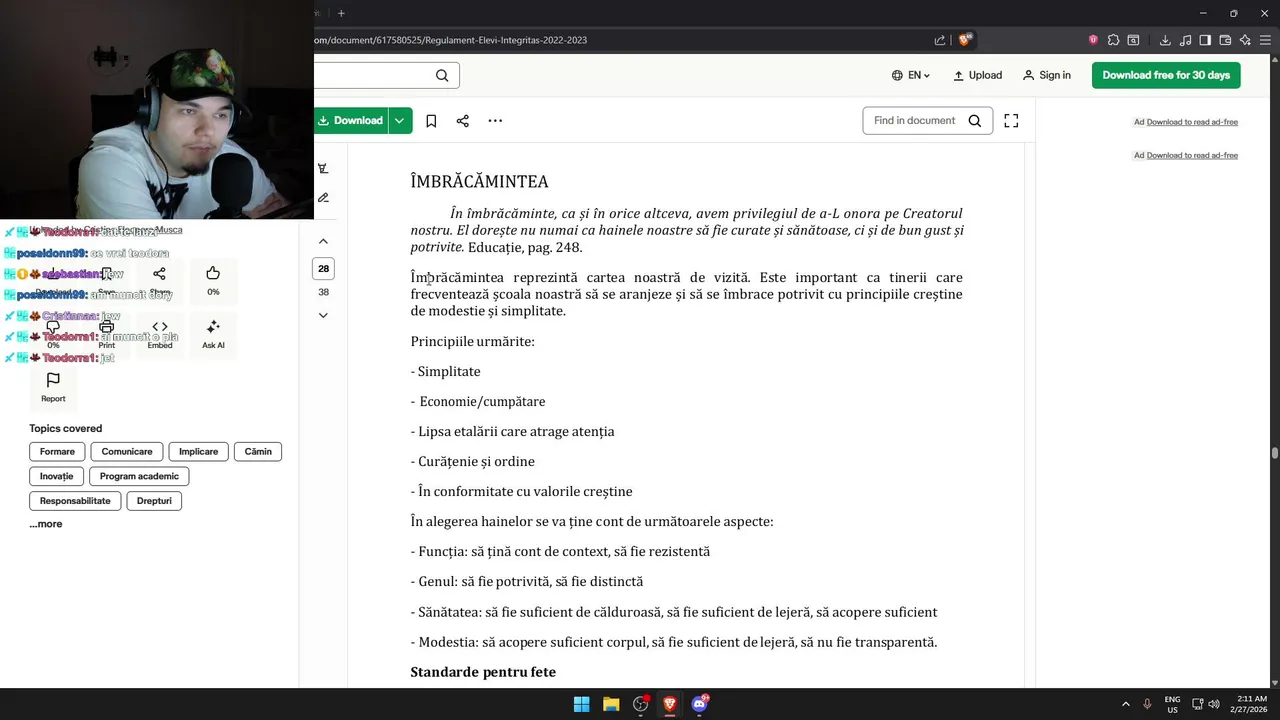
Task: Click the search magnifier in Scribd search box
Action: click(442, 75)
